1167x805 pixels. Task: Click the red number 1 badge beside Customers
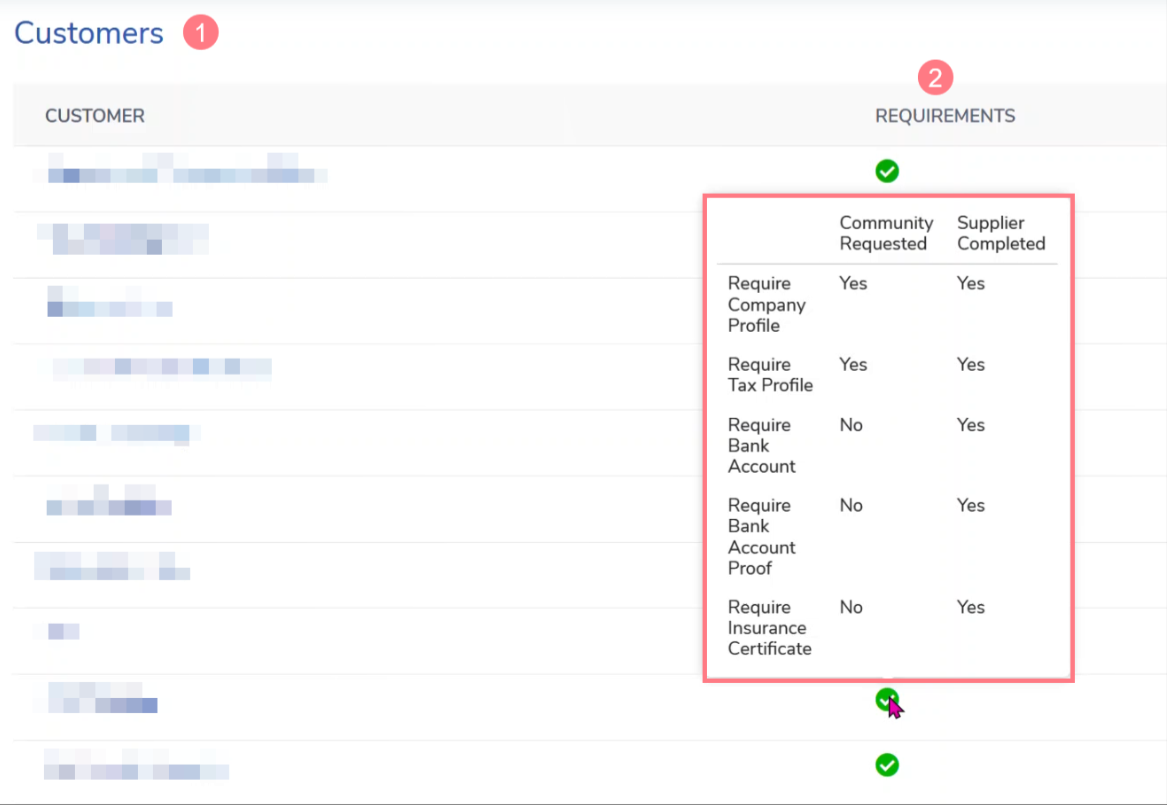tap(200, 33)
